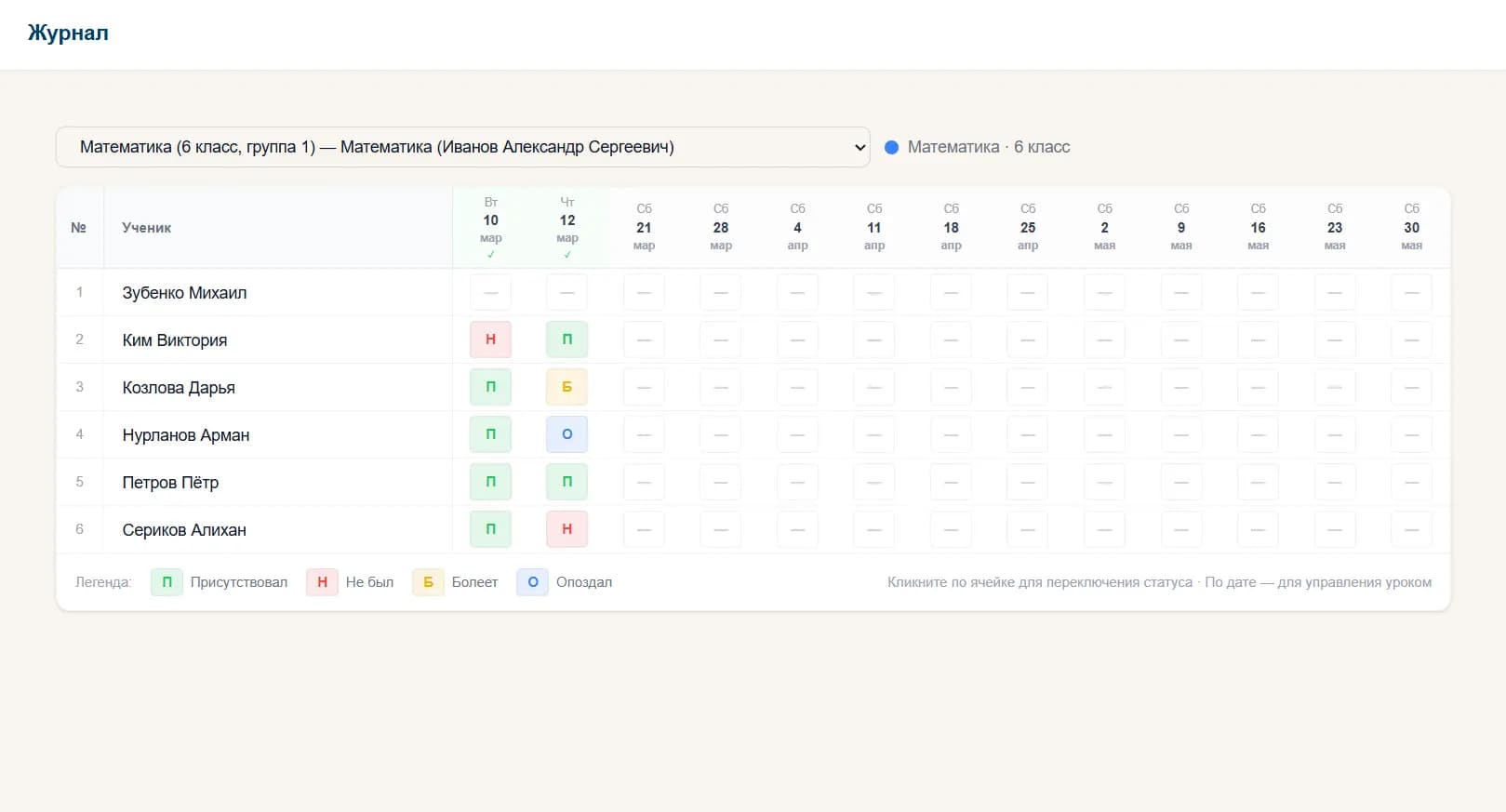Click Ким Виктория's present cell on 12 мар
The width and height of the screenshot is (1506, 812).
coord(566,339)
